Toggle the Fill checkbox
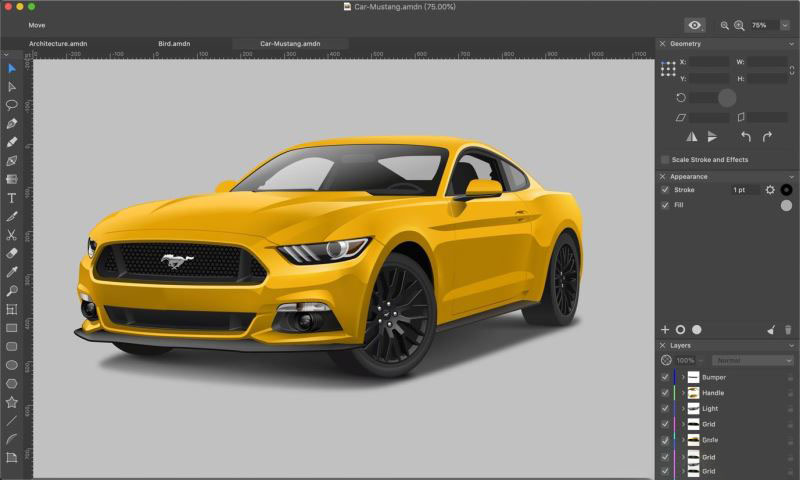800x480 pixels. [x=665, y=205]
